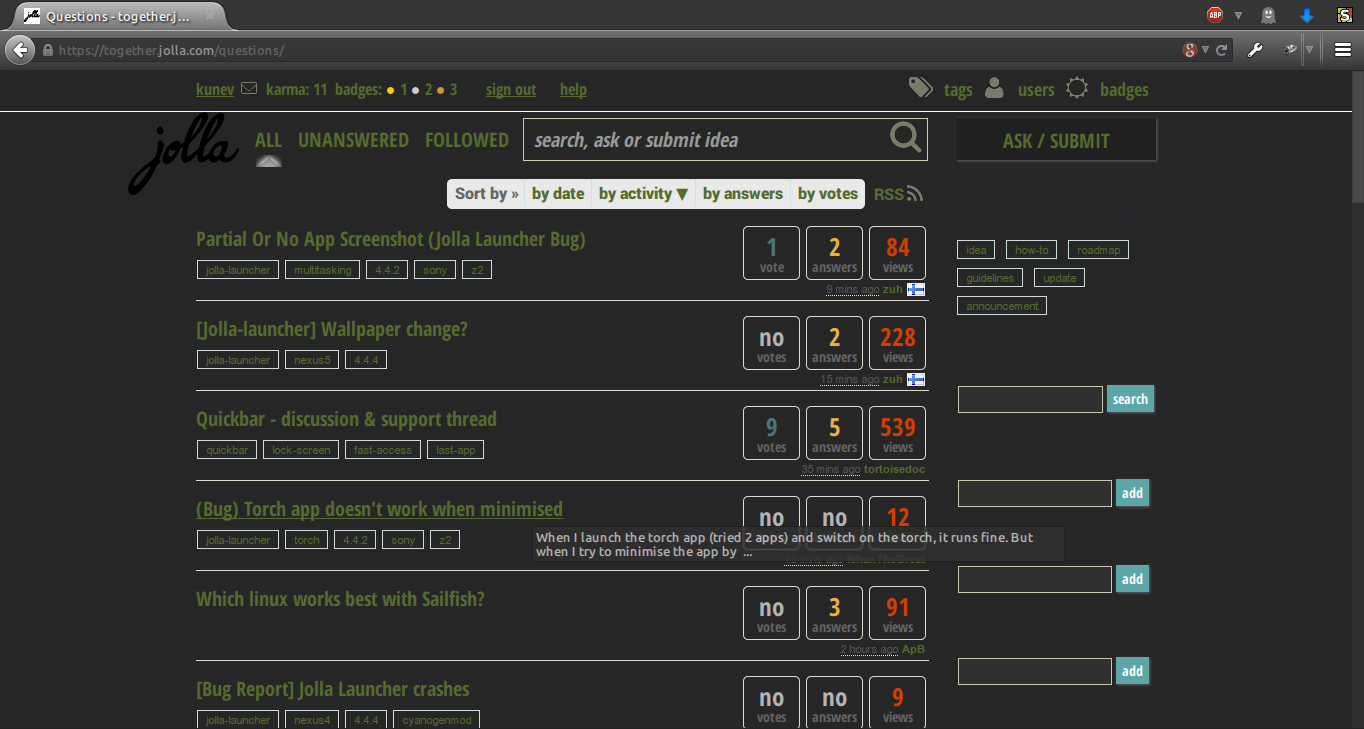The width and height of the screenshot is (1364, 729).
Task: Sort questions by answers
Action: coord(743,194)
